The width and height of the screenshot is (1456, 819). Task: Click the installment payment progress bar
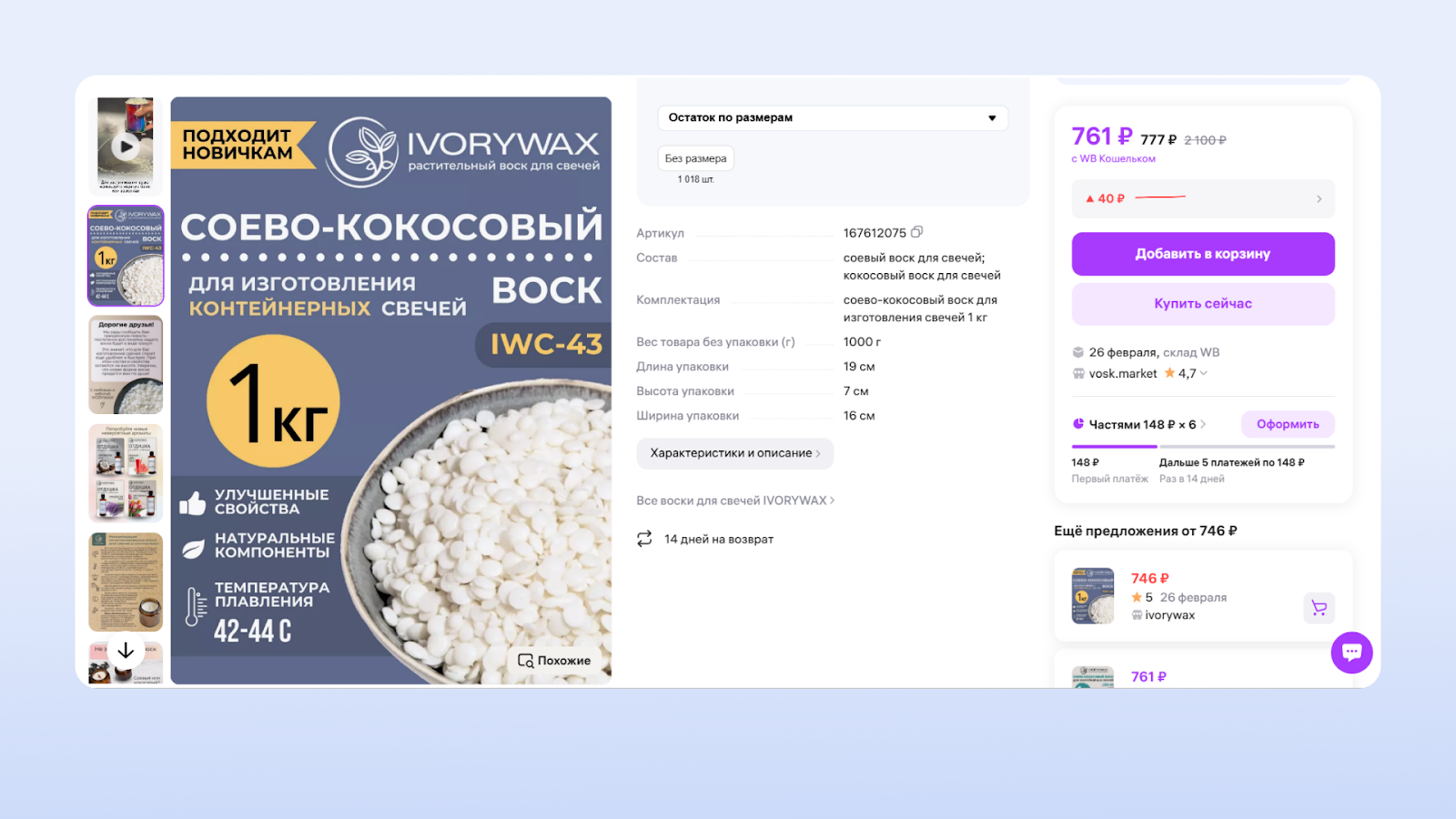1203,446
